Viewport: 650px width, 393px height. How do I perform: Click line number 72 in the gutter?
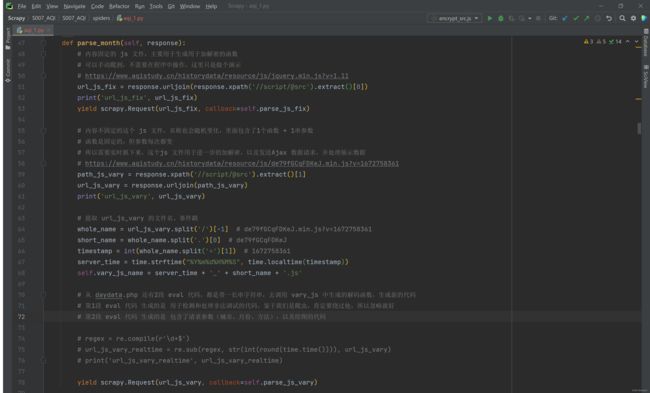click(21, 317)
